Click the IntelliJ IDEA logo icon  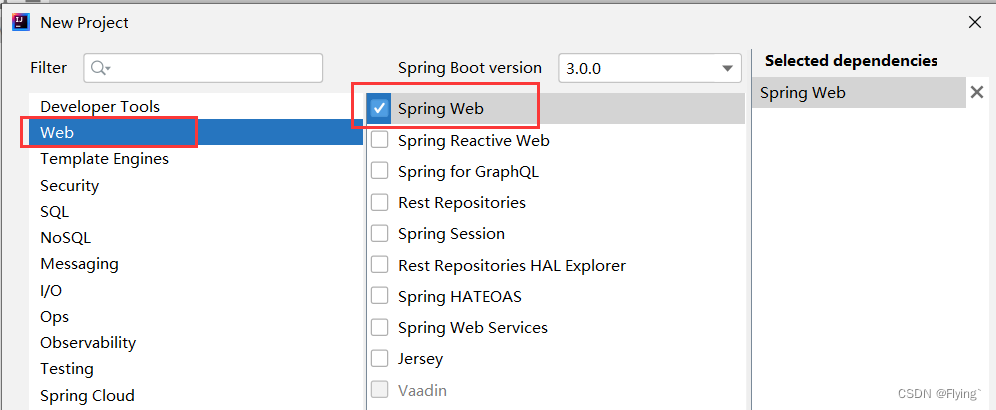tap(21, 22)
